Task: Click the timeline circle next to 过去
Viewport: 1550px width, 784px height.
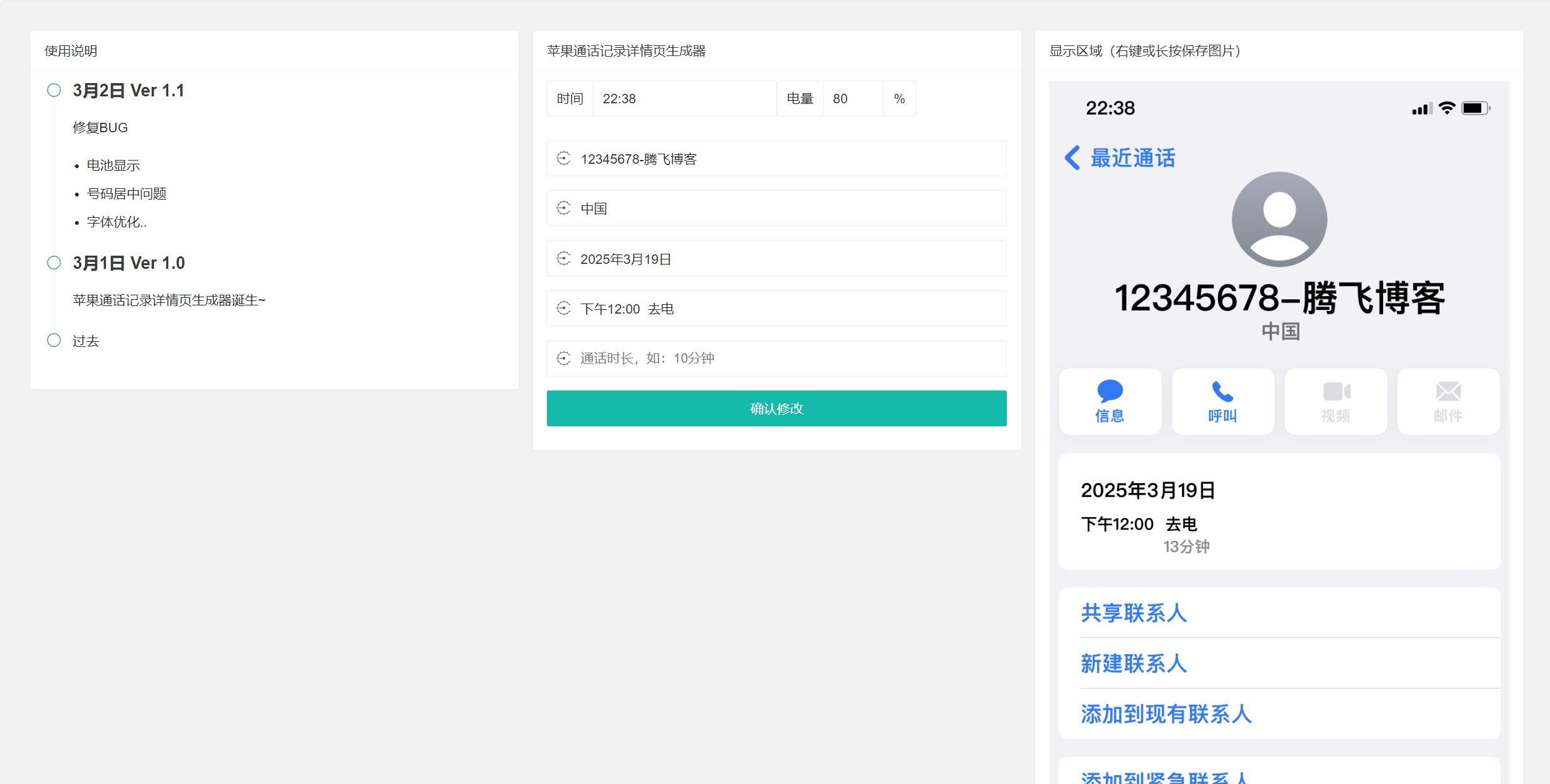Action: (54, 340)
